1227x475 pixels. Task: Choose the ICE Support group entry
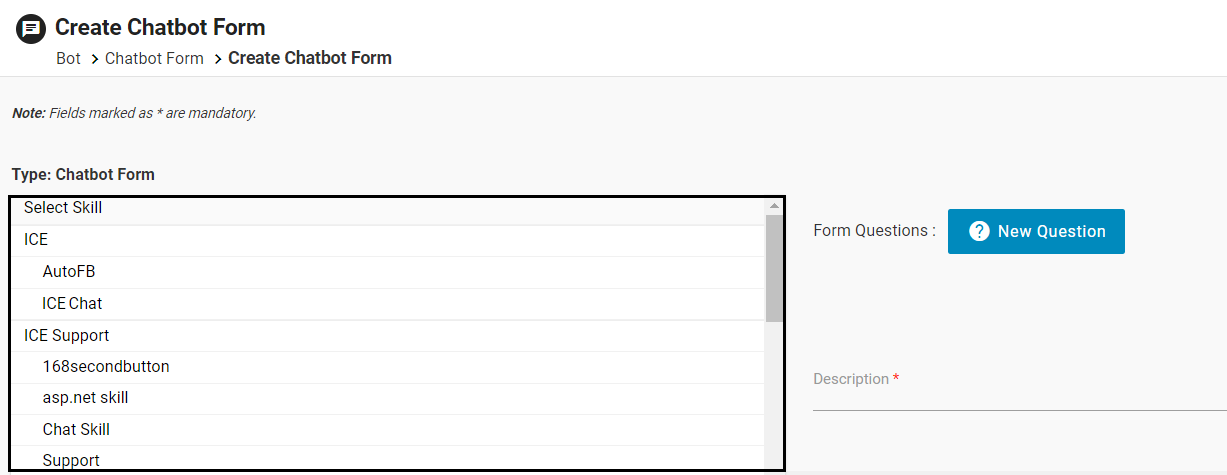pos(66,335)
